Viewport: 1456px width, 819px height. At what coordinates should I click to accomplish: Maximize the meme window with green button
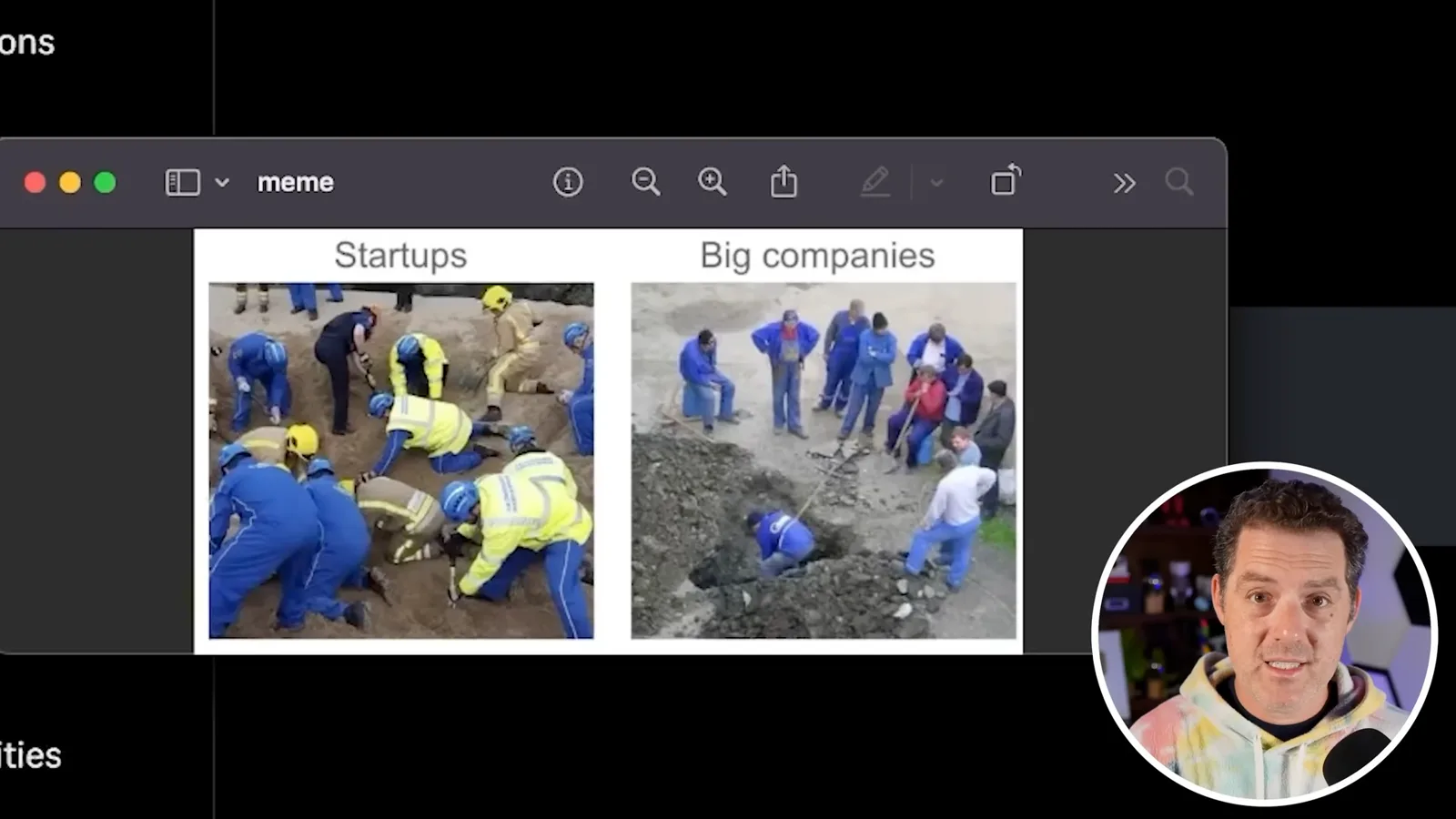(106, 182)
